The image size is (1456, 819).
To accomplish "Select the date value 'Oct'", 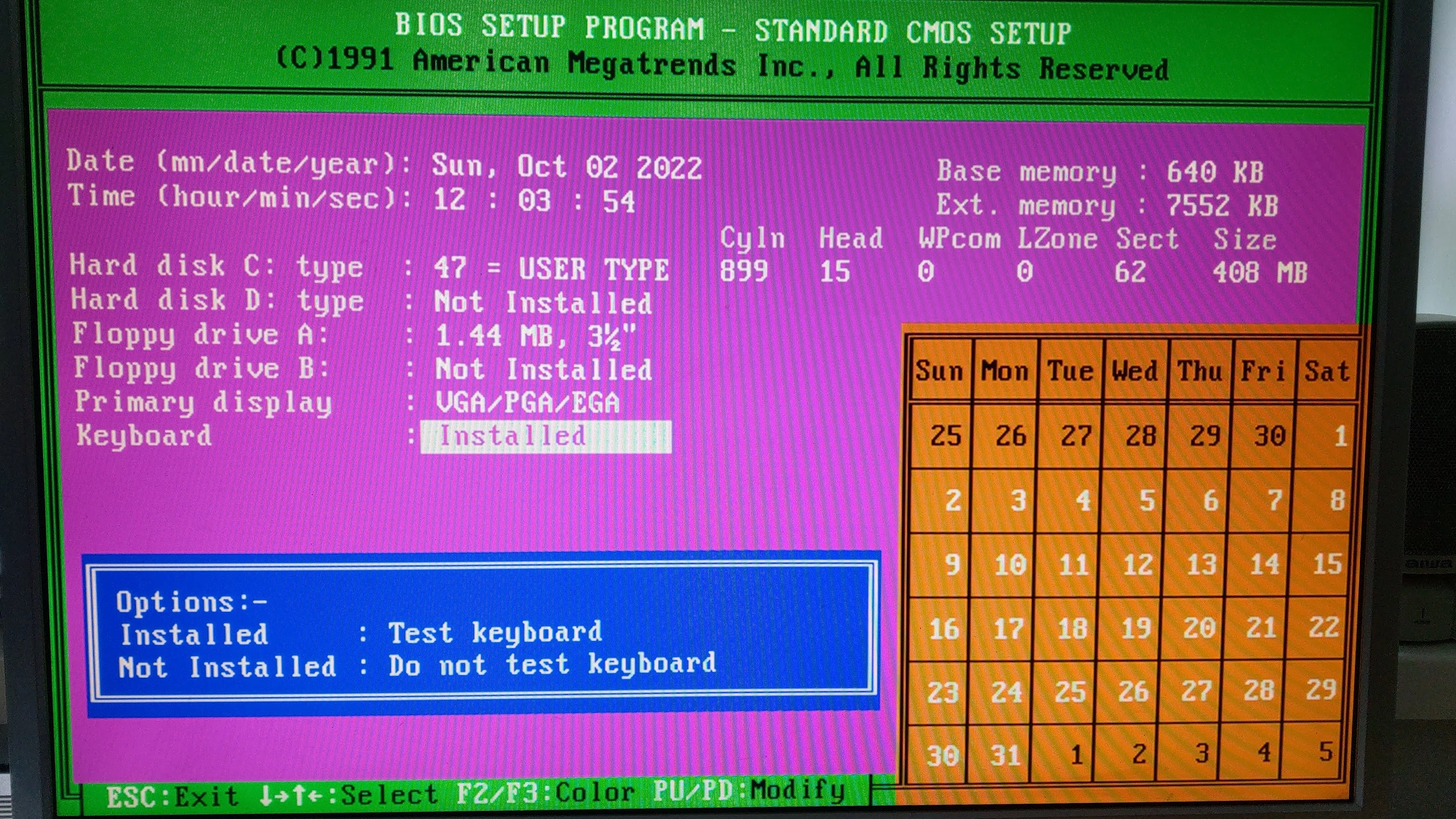I will (541, 167).
